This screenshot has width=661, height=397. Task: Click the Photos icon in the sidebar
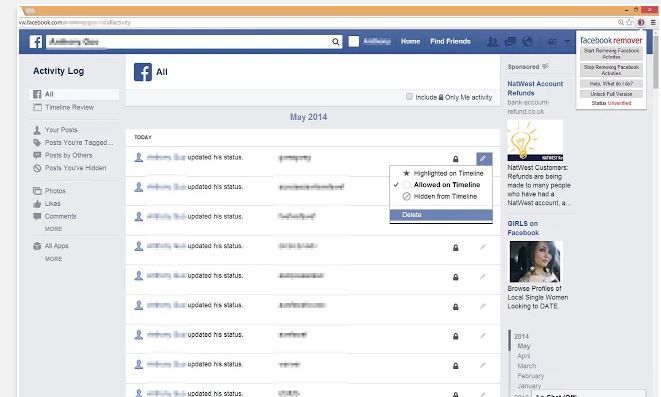click(37, 191)
